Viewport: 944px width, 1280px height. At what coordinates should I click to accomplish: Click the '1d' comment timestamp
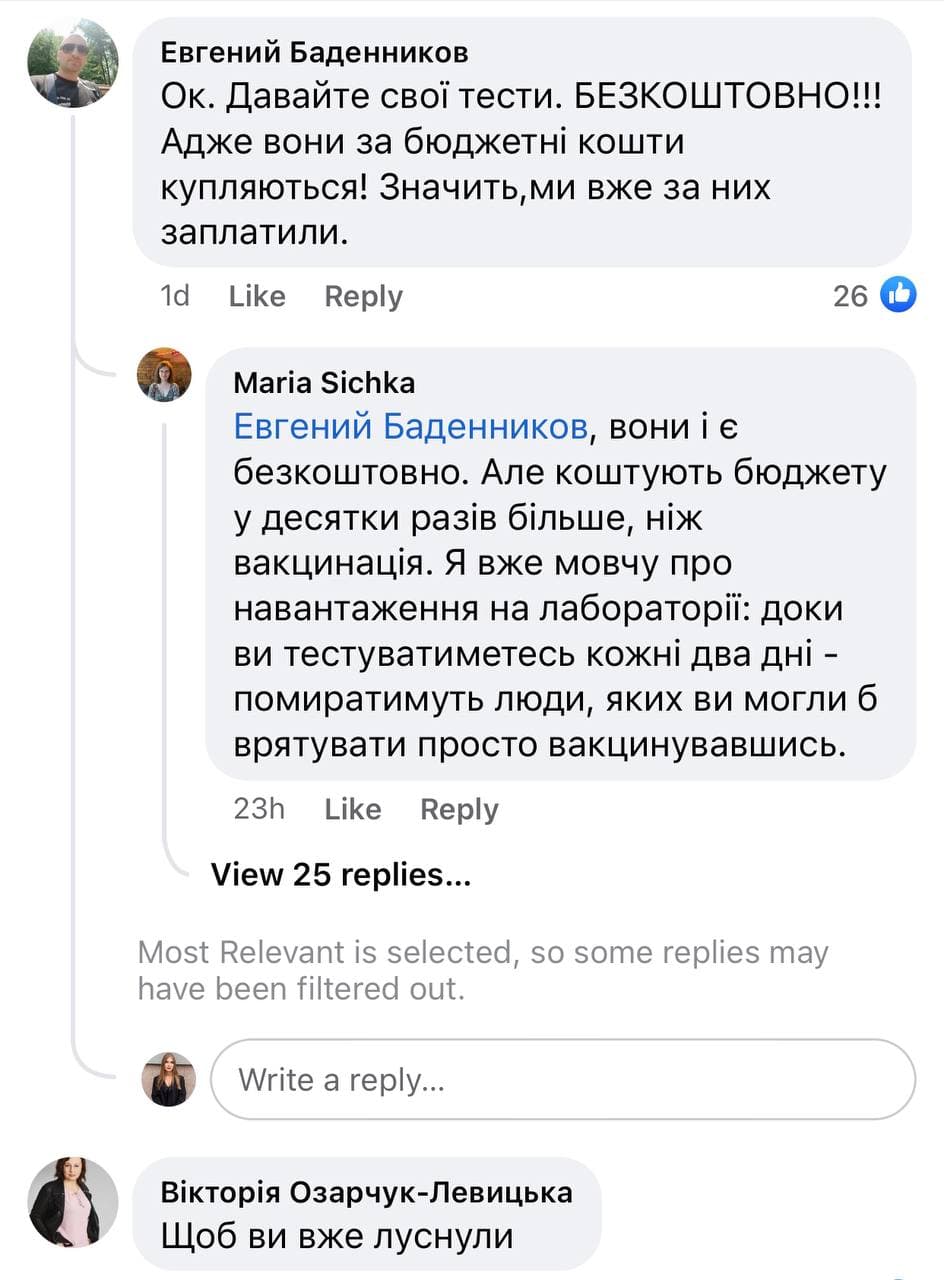click(175, 296)
